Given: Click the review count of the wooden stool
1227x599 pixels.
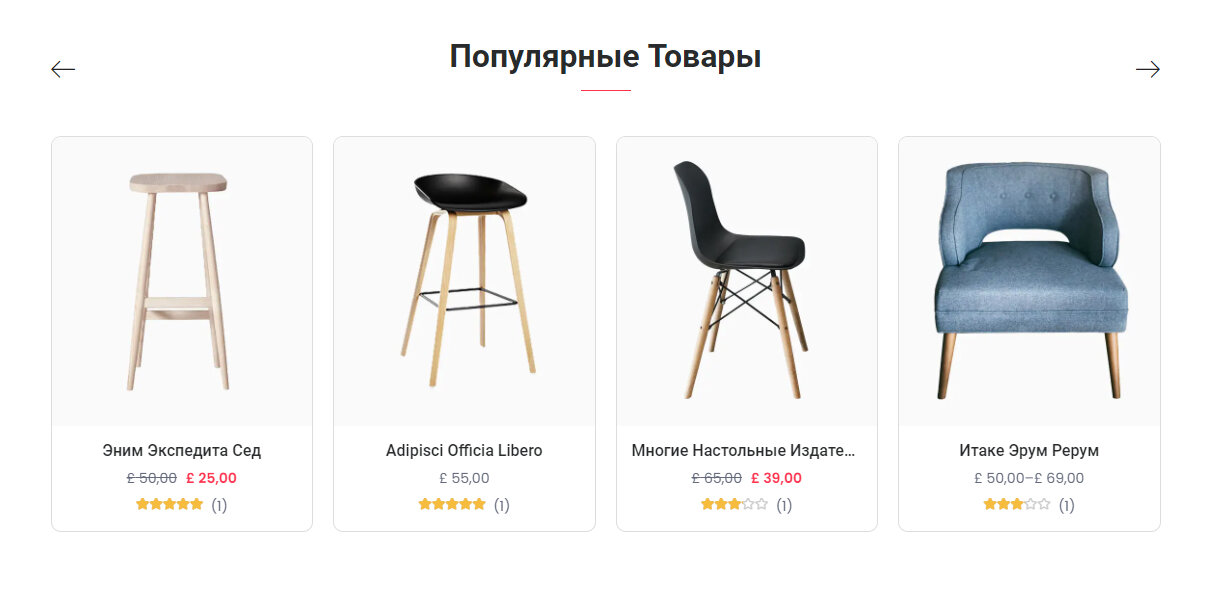Looking at the screenshot, I should (x=219, y=505).
